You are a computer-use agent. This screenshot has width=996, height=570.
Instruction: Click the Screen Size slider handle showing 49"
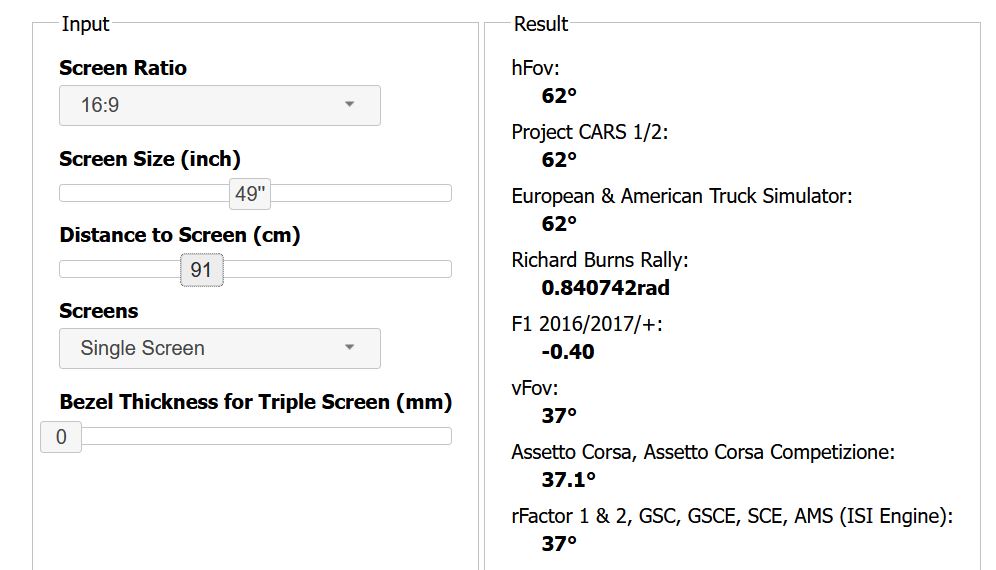(249, 194)
